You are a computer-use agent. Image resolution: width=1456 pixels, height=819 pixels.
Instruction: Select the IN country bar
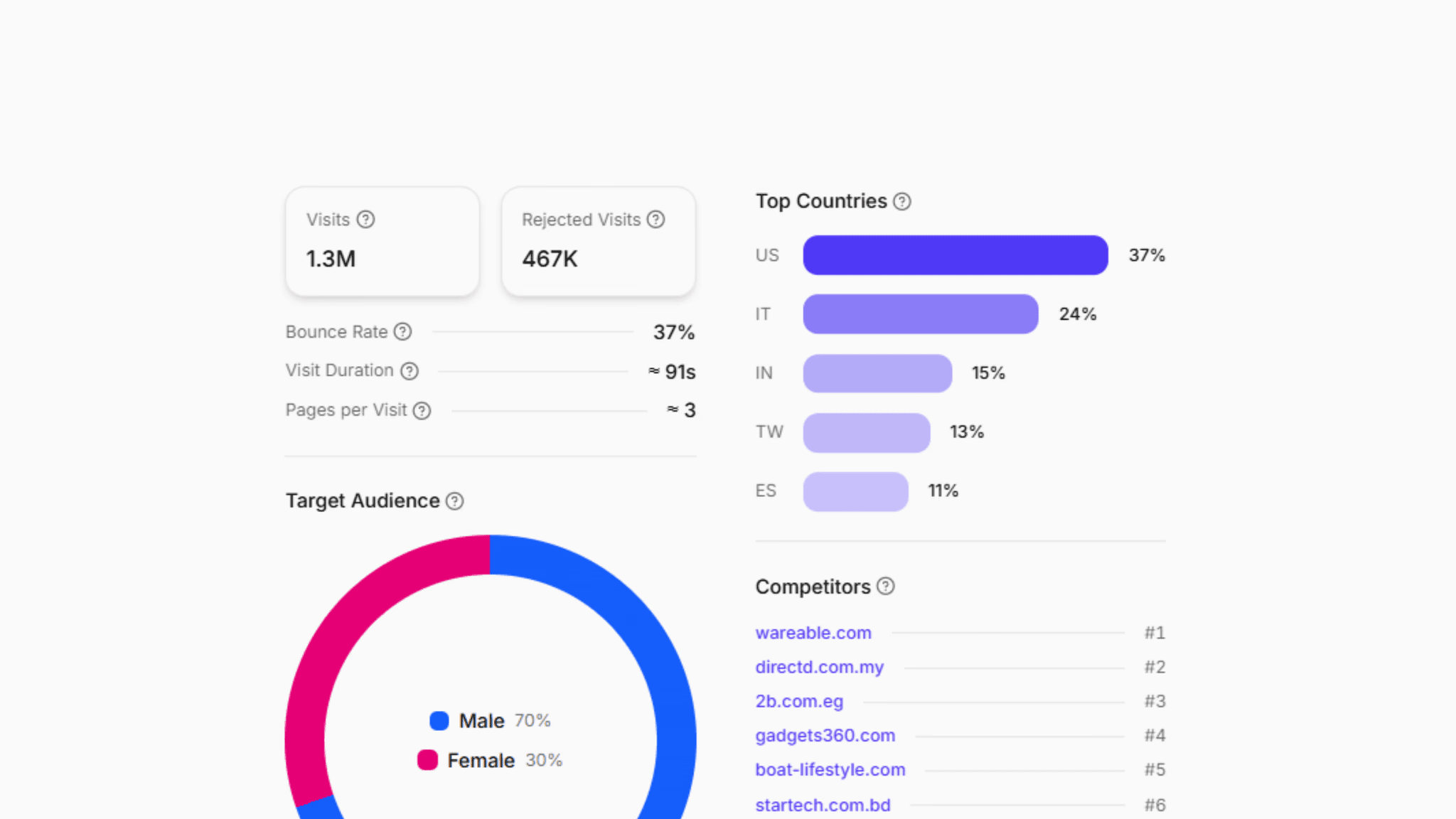(877, 373)
